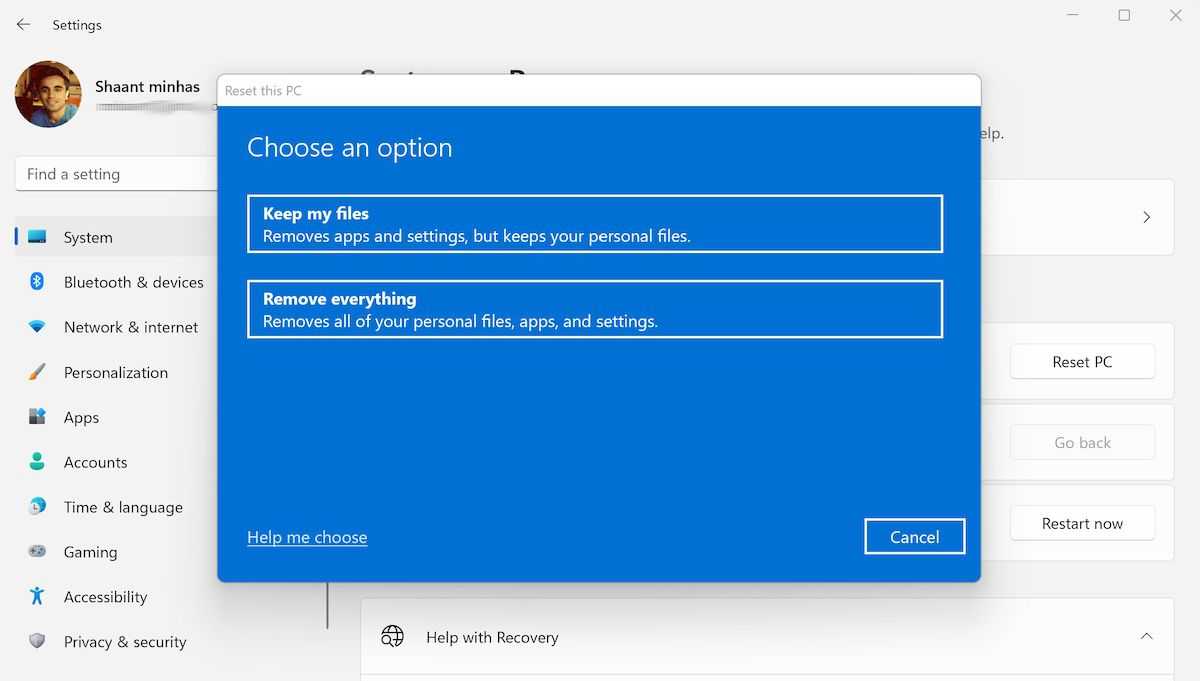Screen dimensions: 1200x681
Task: Expand the top recovery option chevron
Action: 1146,217
